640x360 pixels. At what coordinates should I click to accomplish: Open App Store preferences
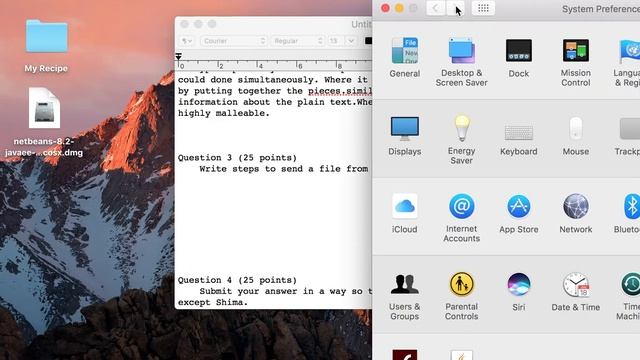click(x=519, y=213)
